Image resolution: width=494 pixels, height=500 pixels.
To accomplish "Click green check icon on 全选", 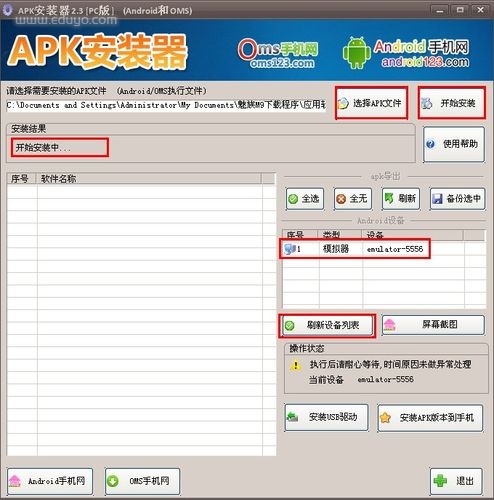I will [293, 199].
